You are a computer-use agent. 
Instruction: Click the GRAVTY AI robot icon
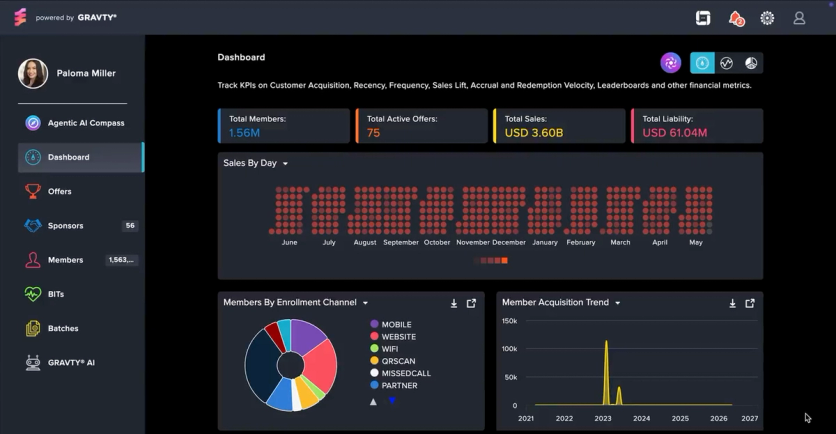click(33, 363)
